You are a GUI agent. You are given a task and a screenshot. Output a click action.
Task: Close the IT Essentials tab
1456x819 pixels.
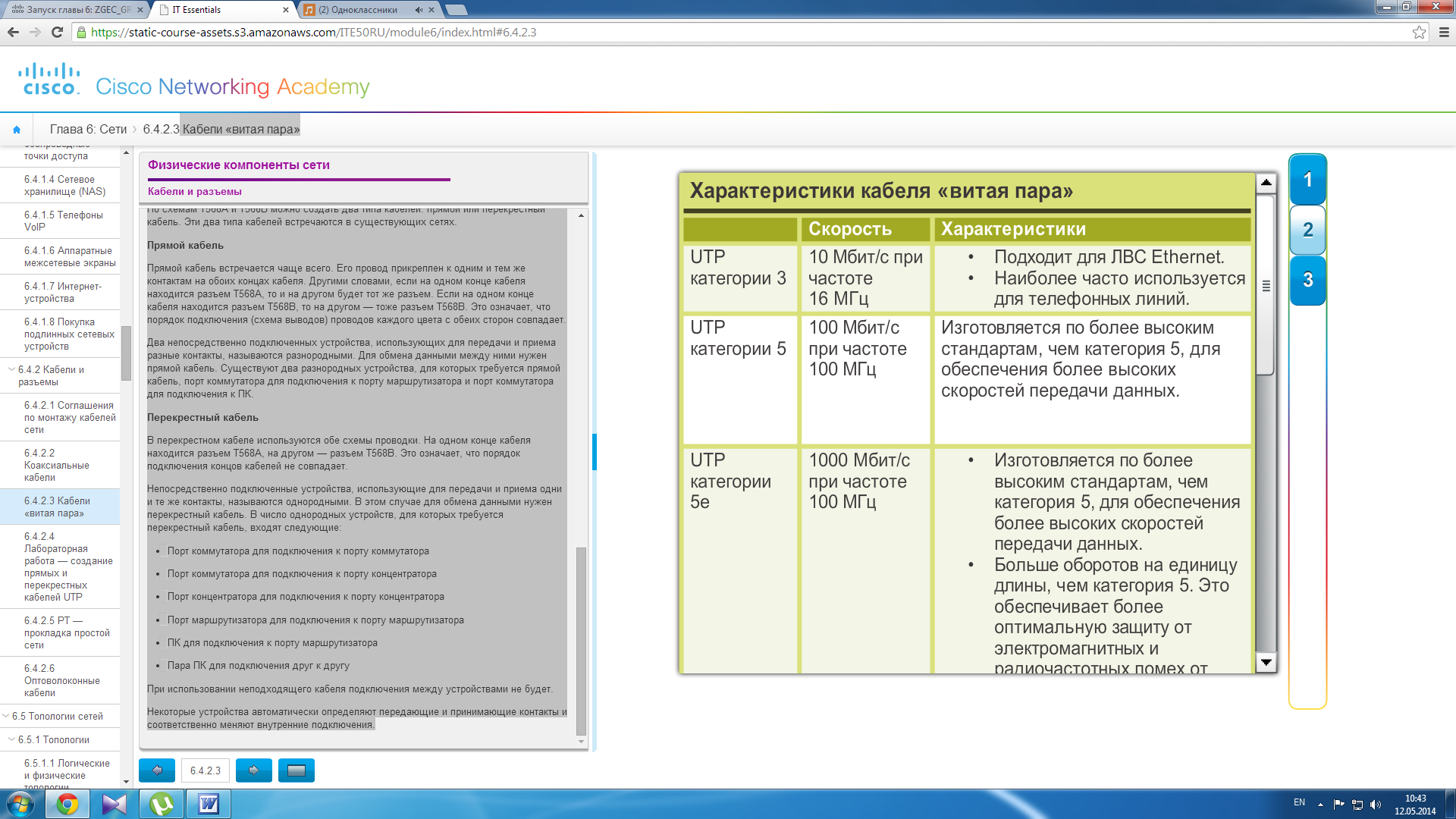[x=286, y=10]
